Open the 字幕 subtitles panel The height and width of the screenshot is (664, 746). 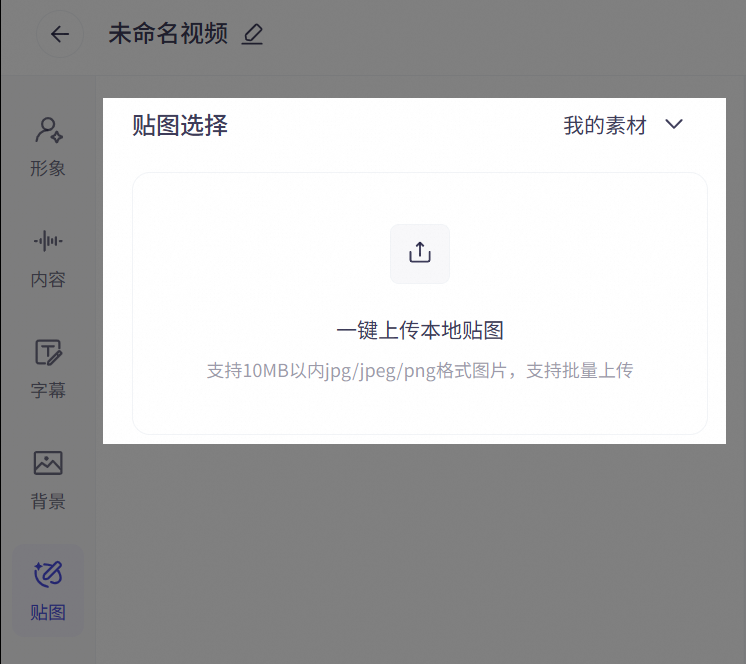pos(48,369)
